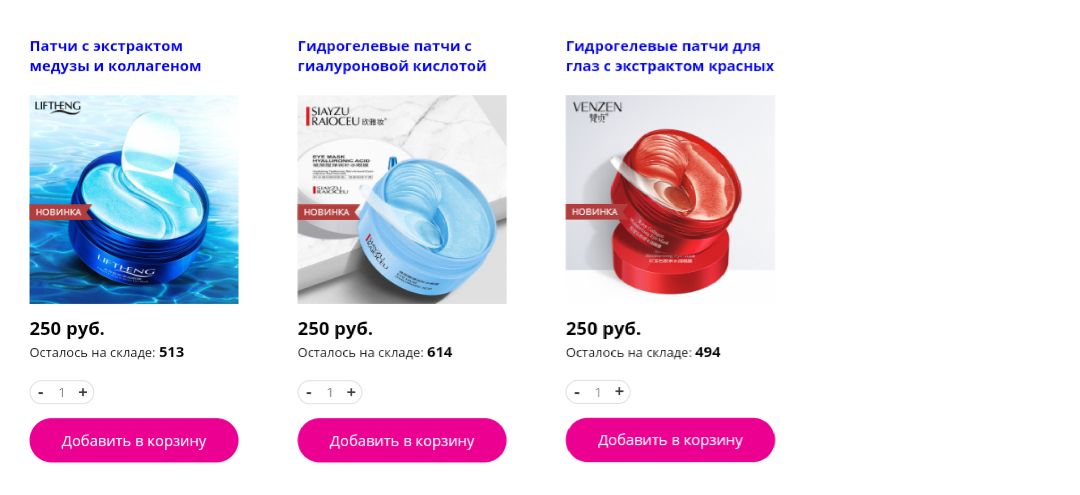Decrease quantity for the red VENZEN patches
Screen dimensions: 1080x495
(x=577, y=392)
